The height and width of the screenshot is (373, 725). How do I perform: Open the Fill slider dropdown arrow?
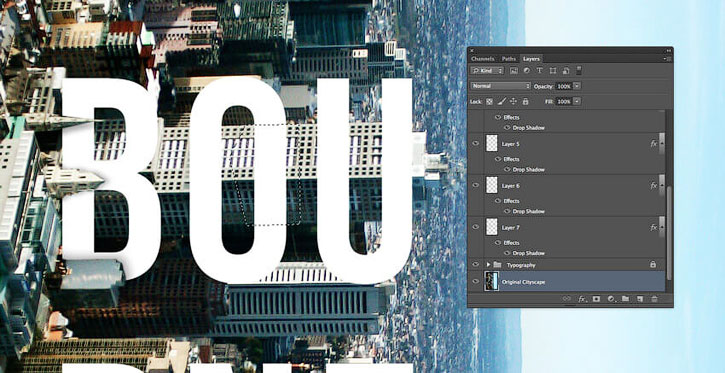[x=577, y=101]
